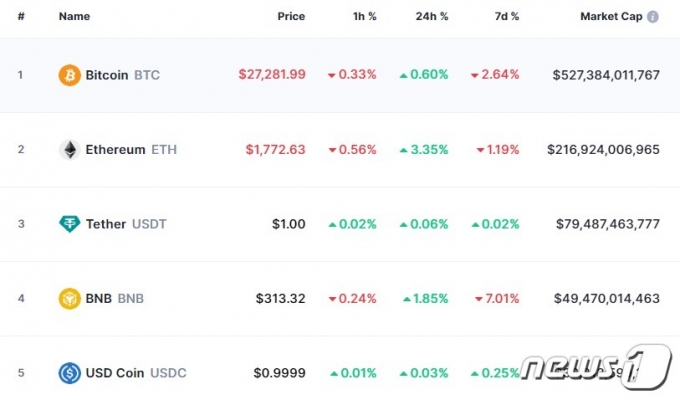Image resolution: width=680 pixels, height=400 pixels.
Task: Open the Ethereum ETH name link
Action: pyautogui.click(x=131, y=150)
